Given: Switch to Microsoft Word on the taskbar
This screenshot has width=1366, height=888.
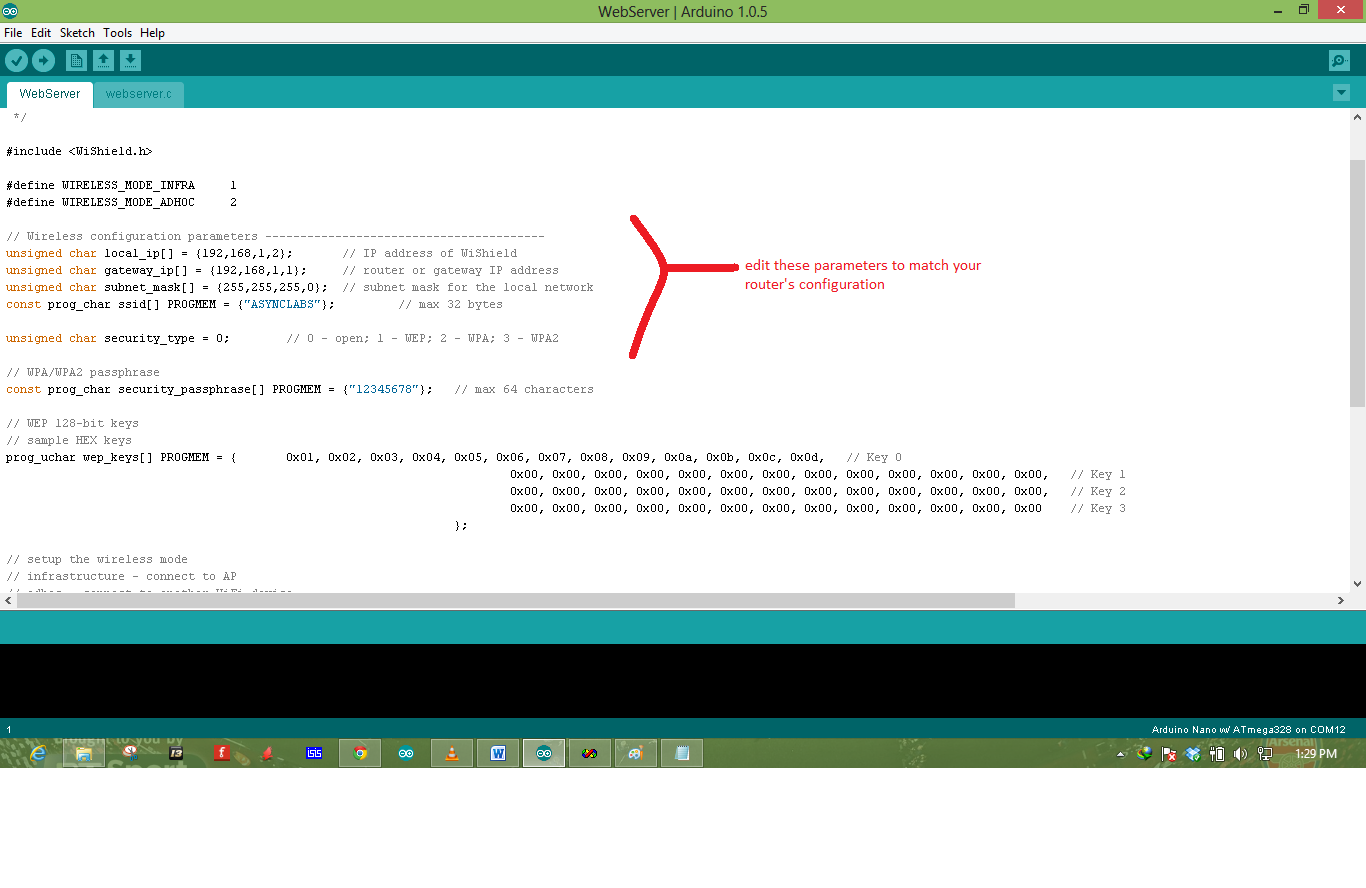Looking at the screenshot, I should [x=498, y=753].
